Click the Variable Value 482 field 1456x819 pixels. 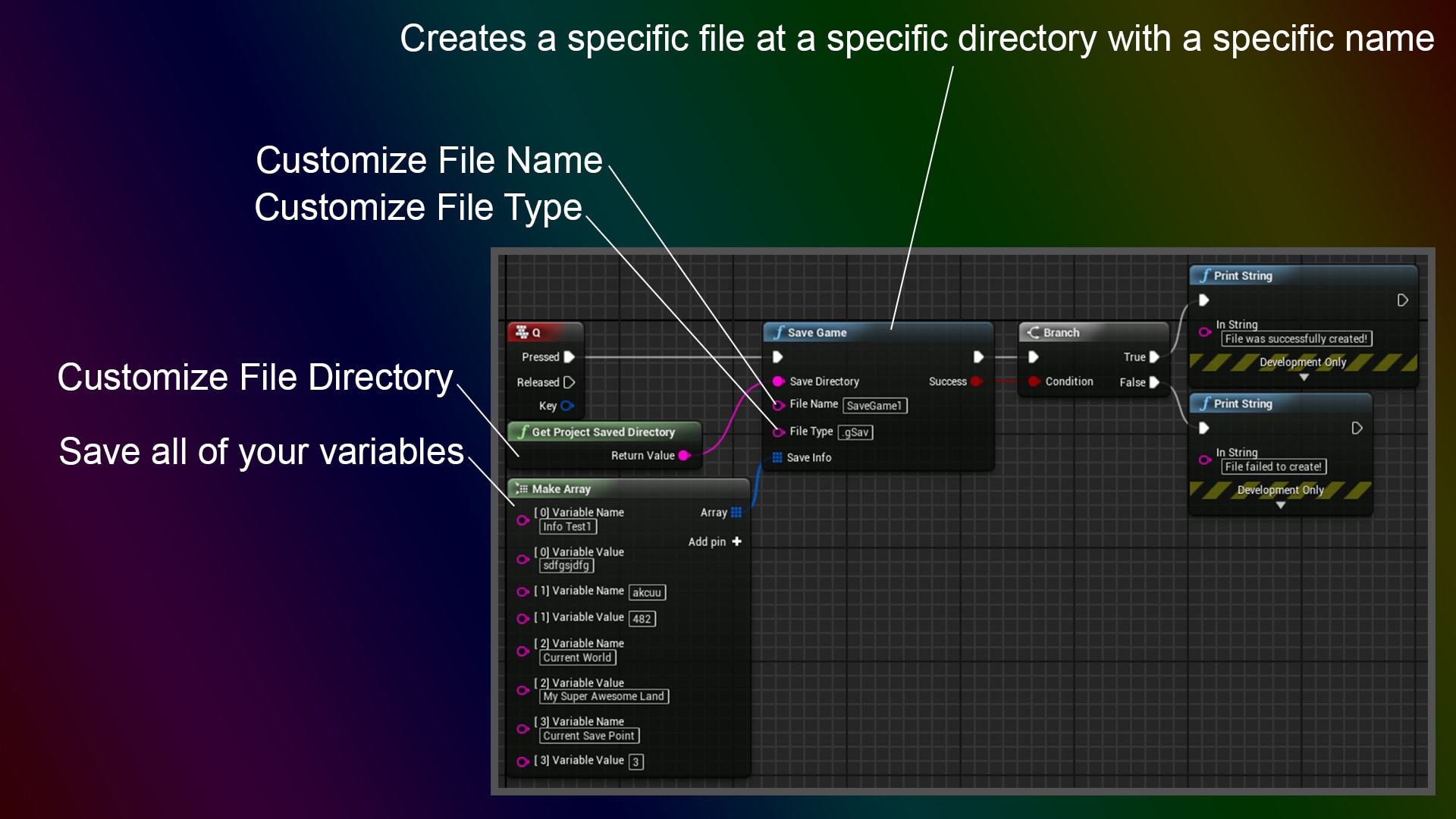644,618
